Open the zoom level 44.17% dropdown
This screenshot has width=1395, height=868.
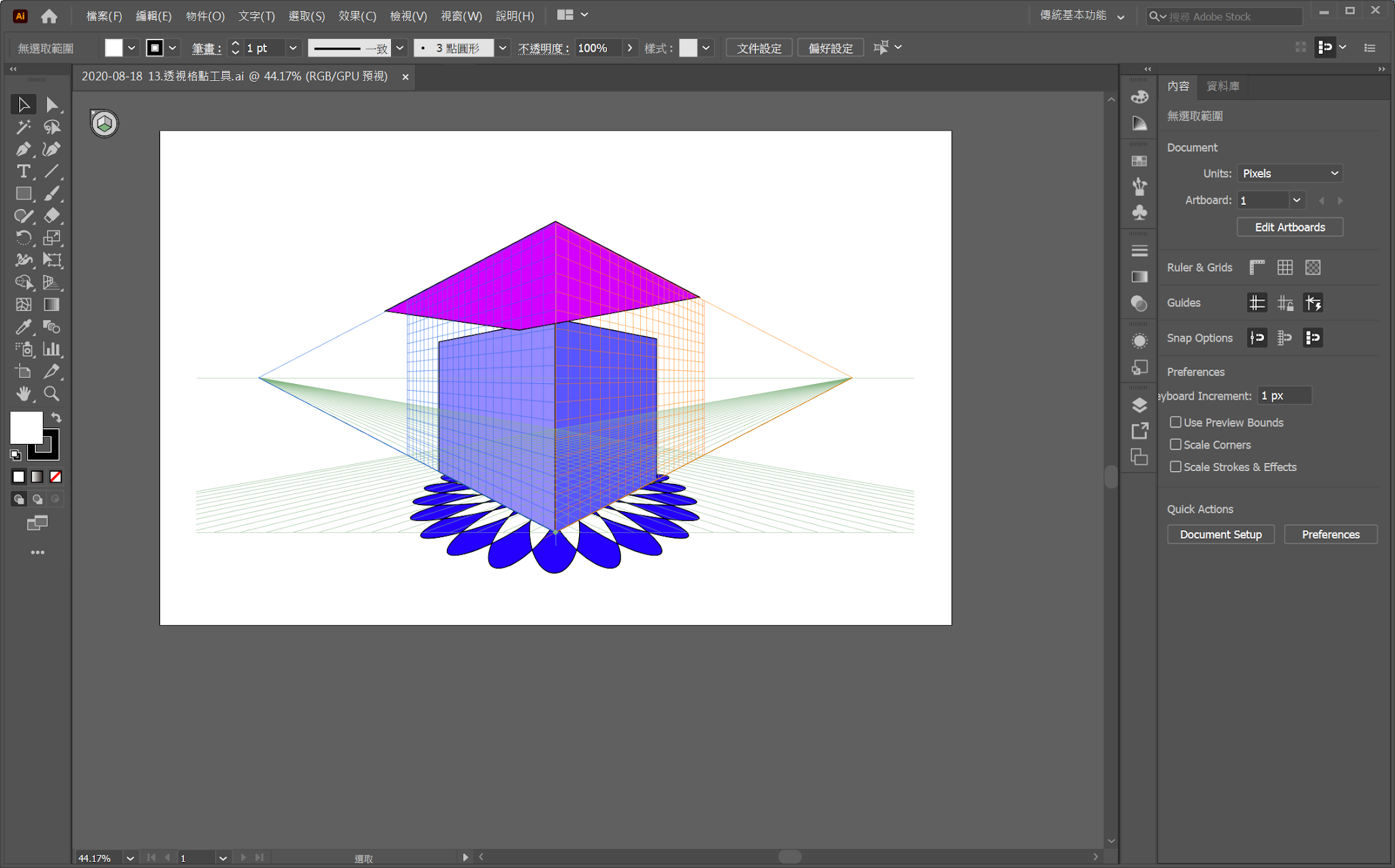point(130,858)
